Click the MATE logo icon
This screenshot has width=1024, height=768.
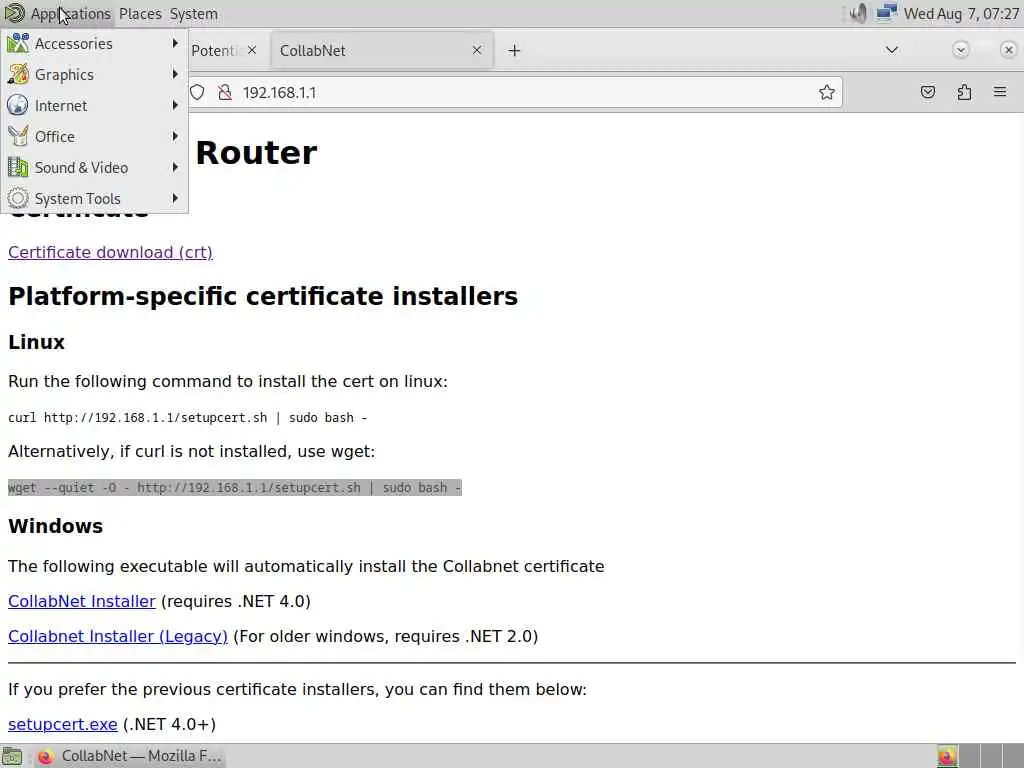pyautogui.click(x=14, y=13)
